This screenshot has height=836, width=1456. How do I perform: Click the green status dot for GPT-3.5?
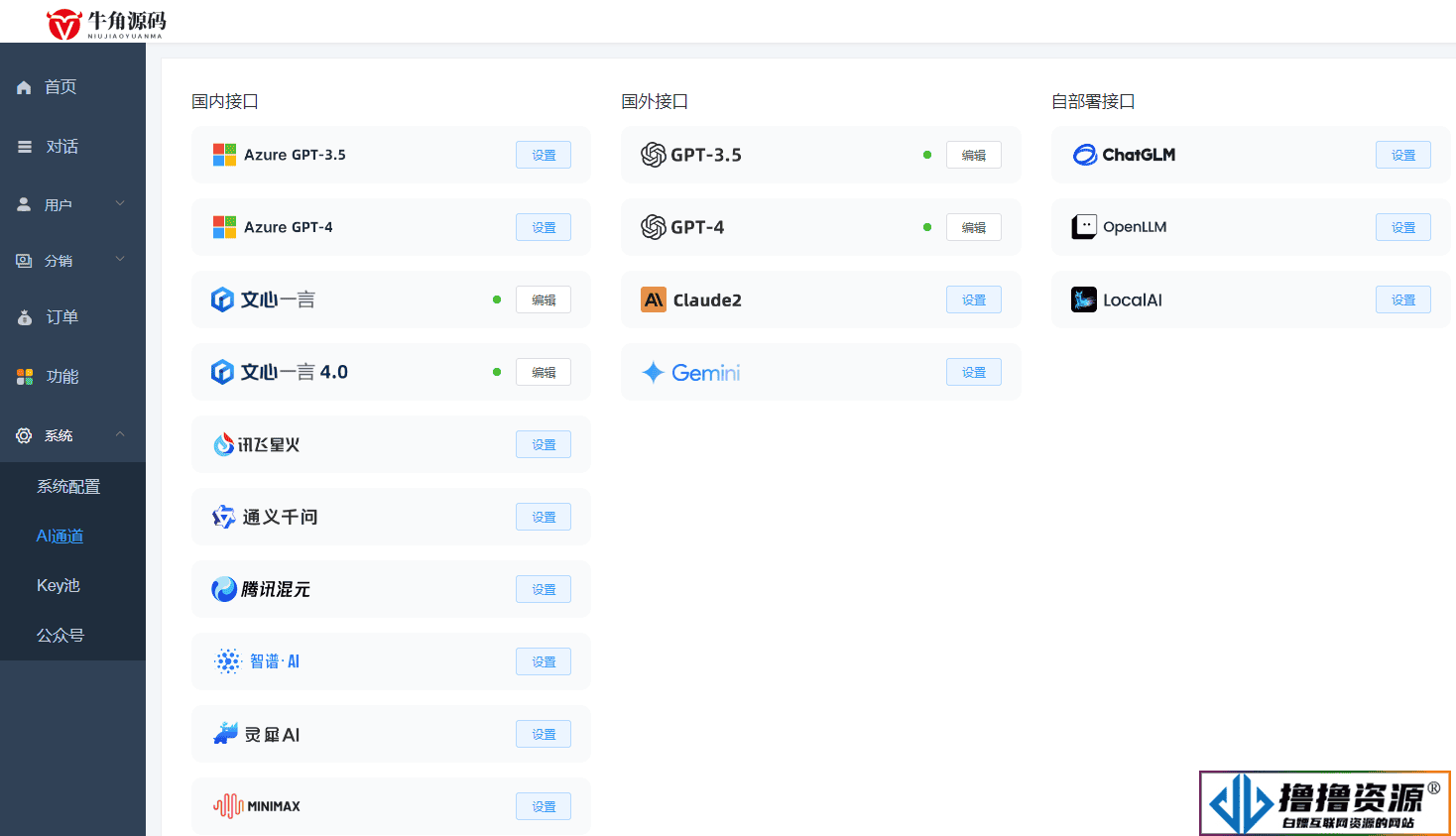coord(927,155)
